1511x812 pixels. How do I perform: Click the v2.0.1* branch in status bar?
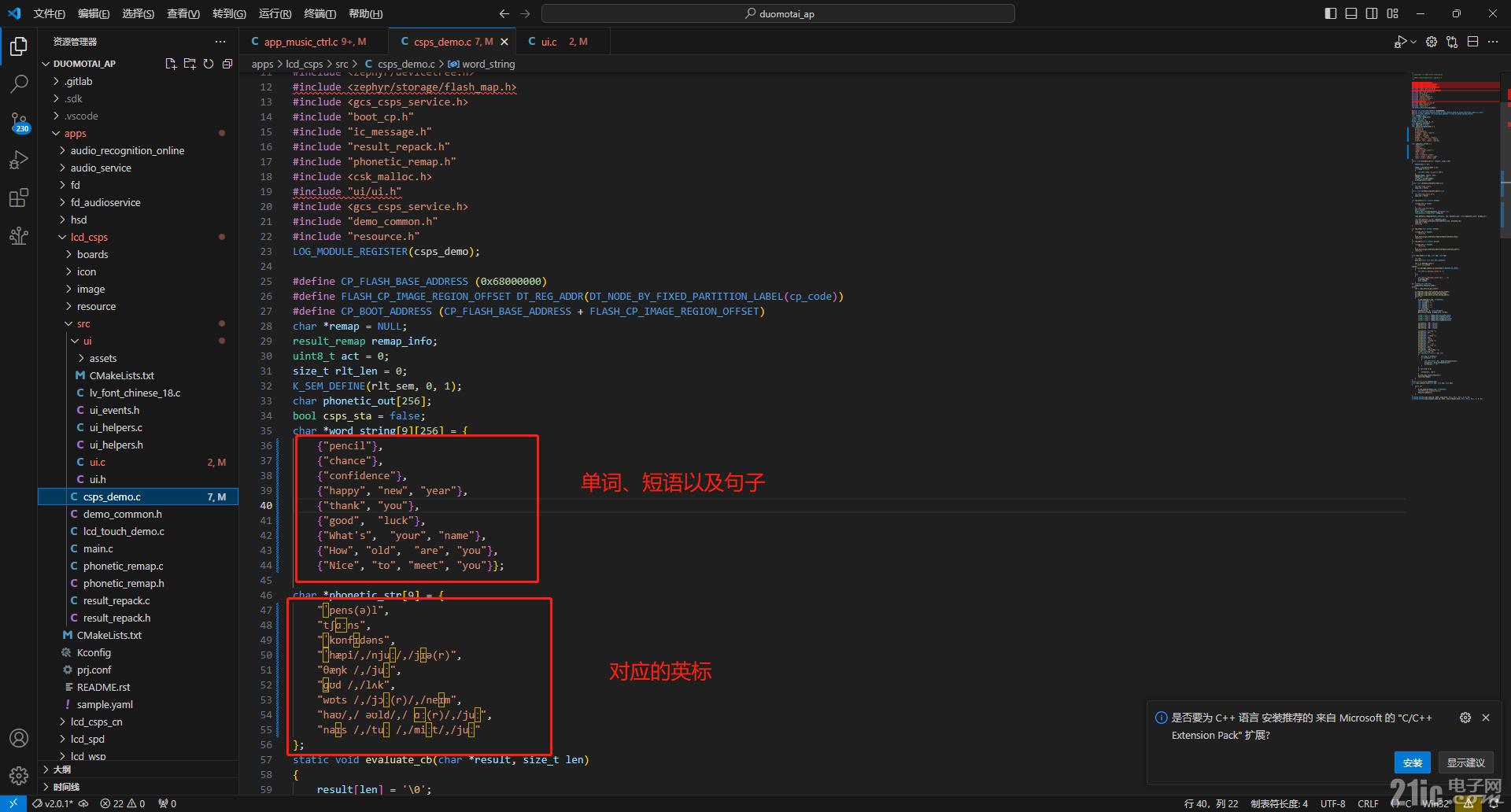[53, 803]
